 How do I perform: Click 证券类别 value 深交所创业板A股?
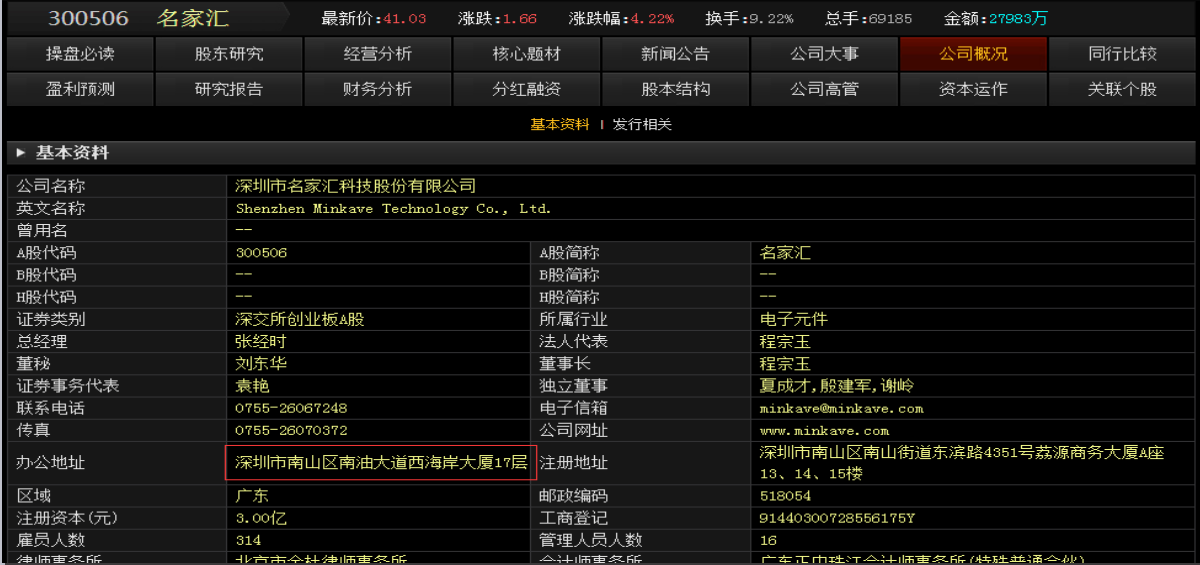click(x=300, y=319)
